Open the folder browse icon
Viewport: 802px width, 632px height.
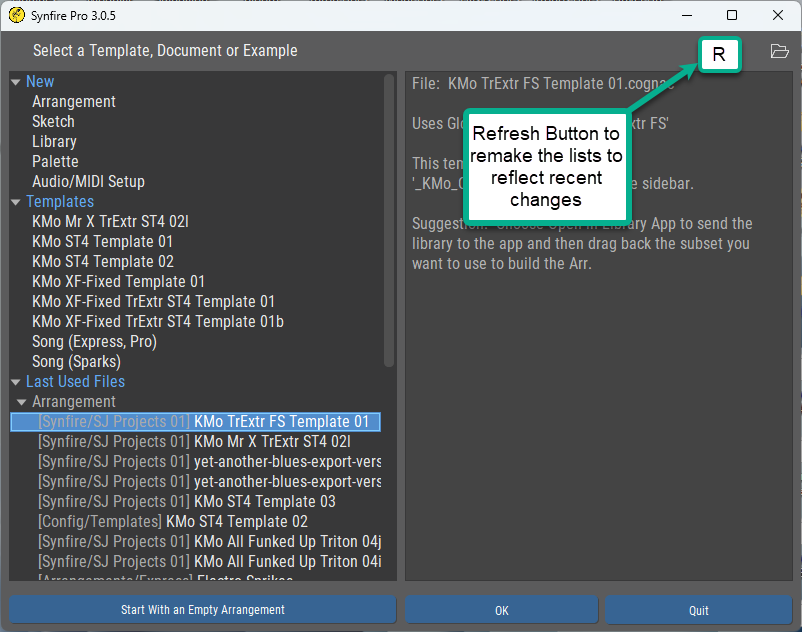(x=780, y=52)
